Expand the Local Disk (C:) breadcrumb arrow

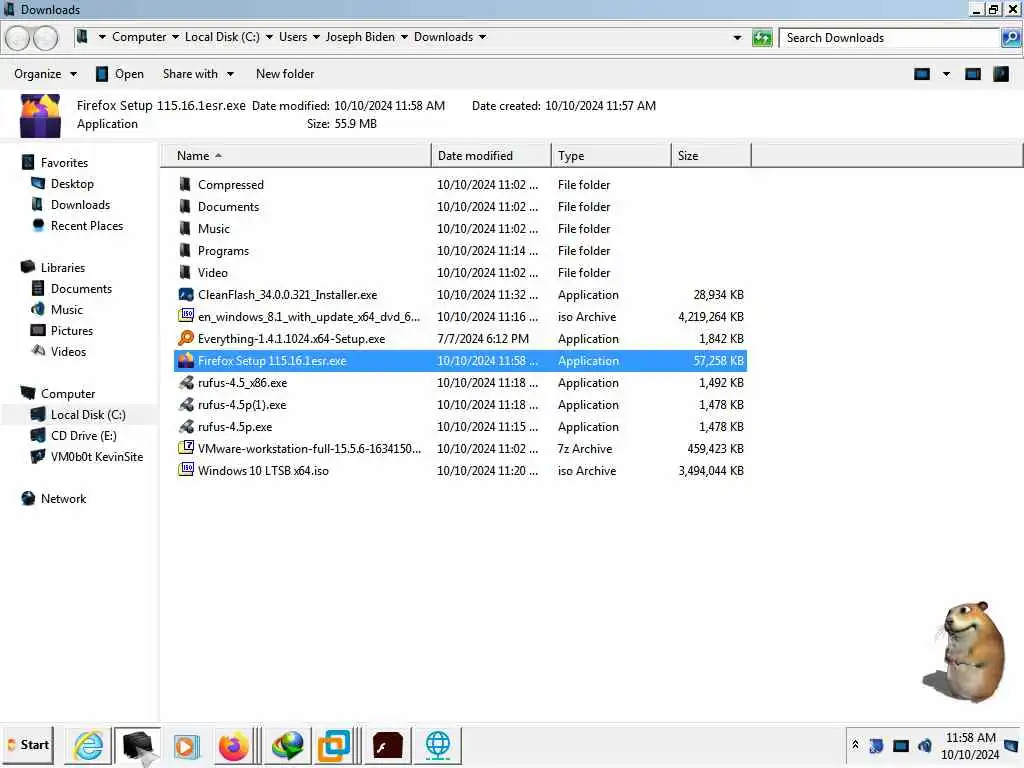269,37
